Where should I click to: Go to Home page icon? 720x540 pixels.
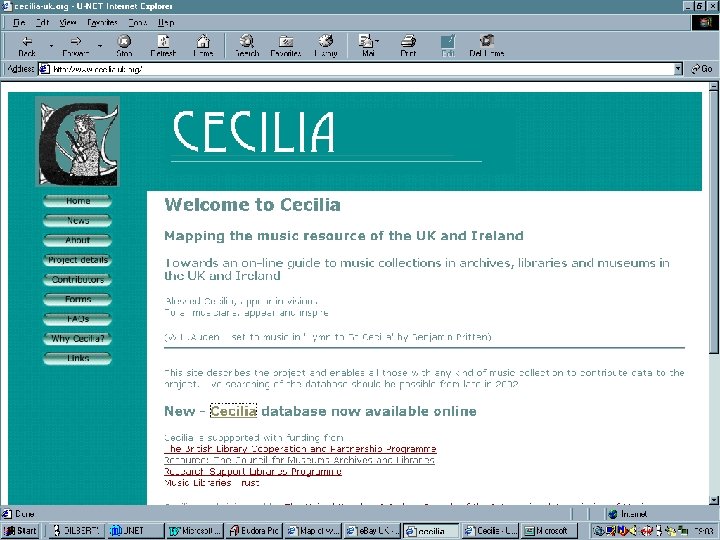click(203, 45)
